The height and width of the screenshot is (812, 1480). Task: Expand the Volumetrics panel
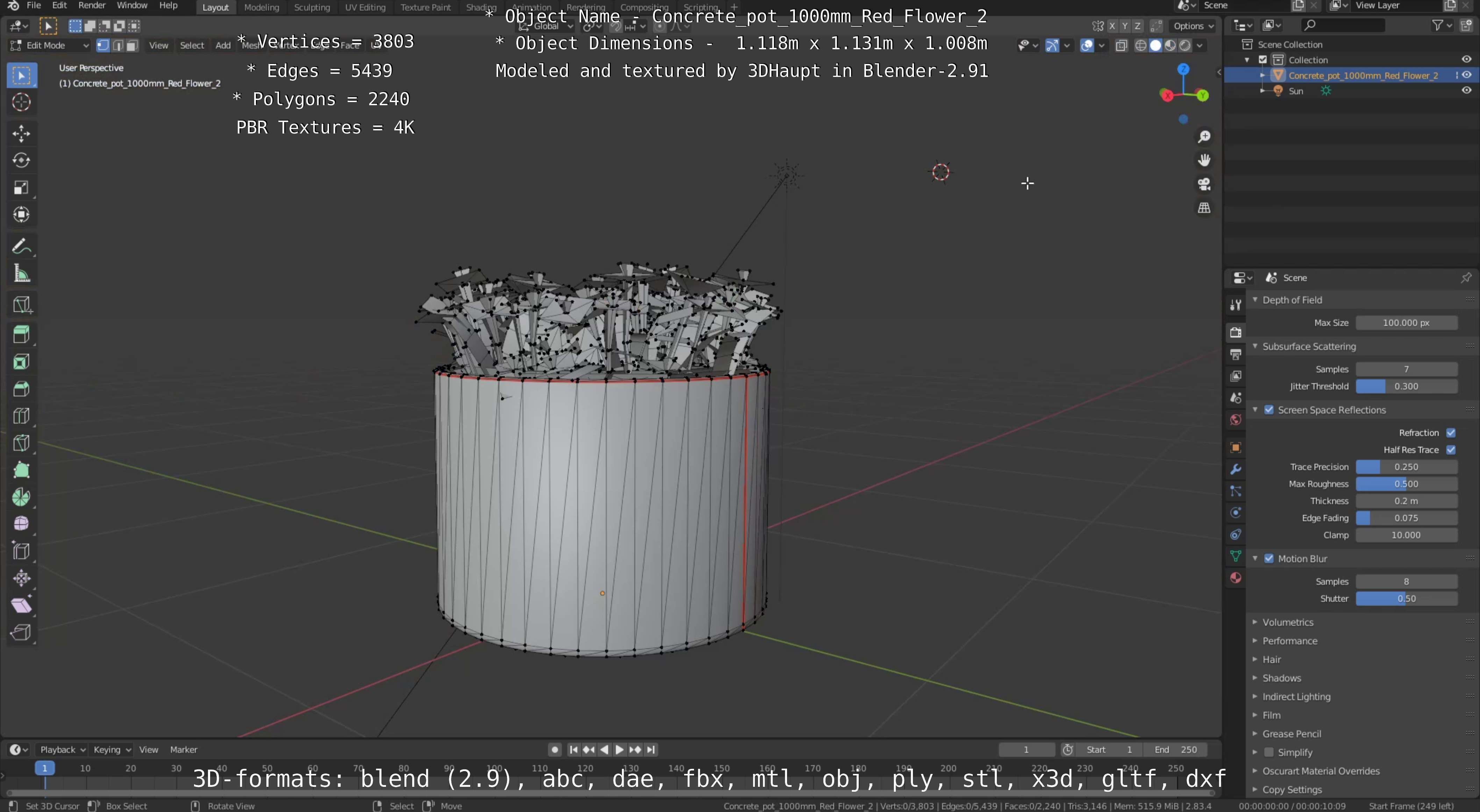coord(1288,623)
